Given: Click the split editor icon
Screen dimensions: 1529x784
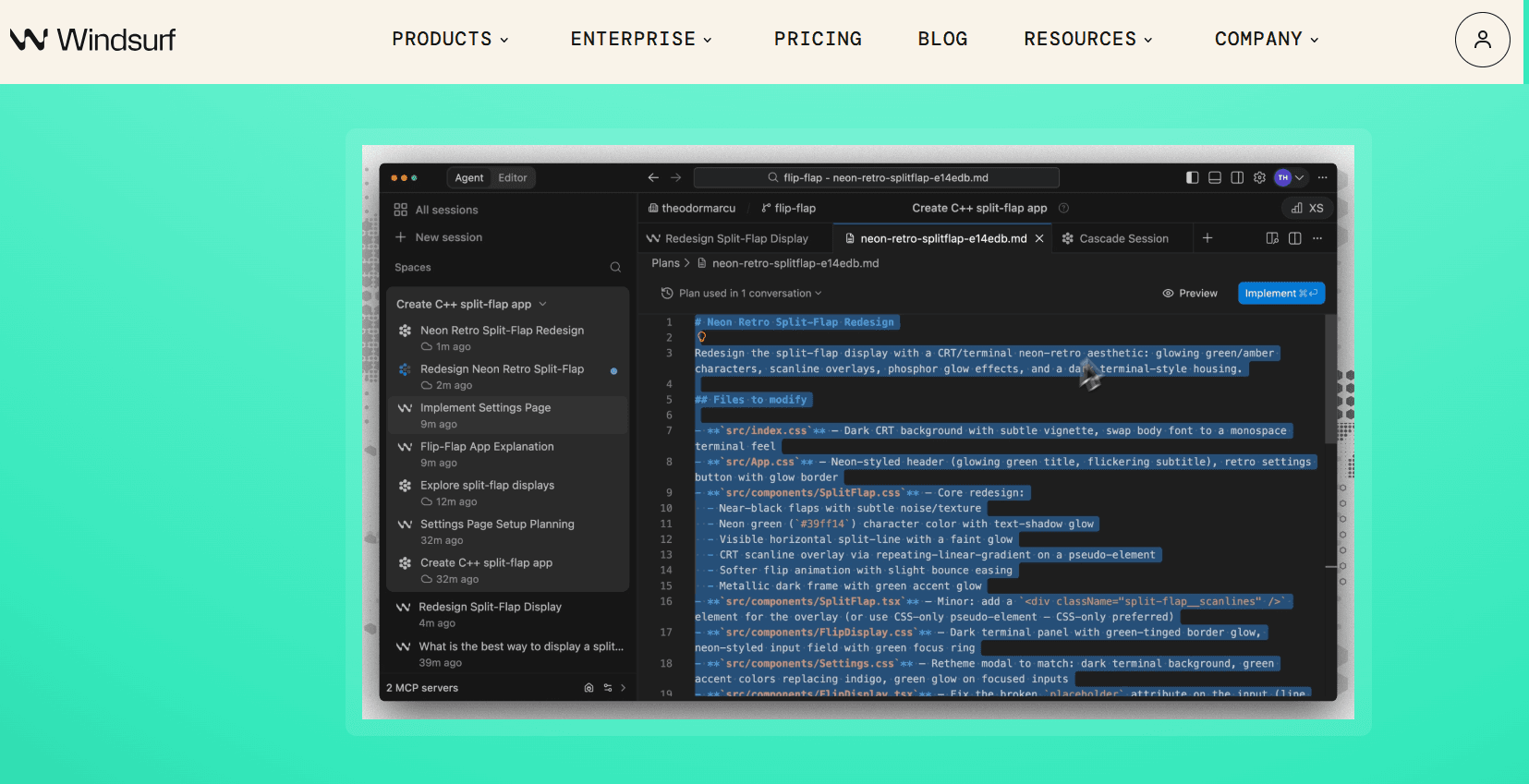Looking at the screenshot, I should 1294,238.
